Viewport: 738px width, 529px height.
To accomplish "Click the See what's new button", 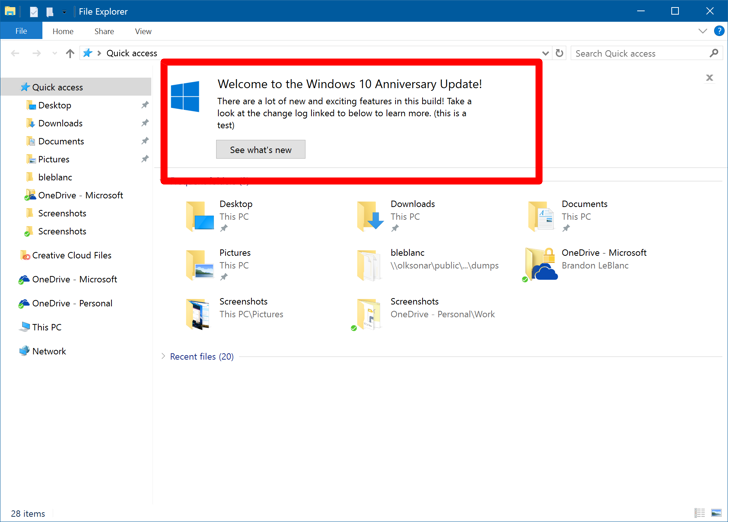I will pos(261,150).
